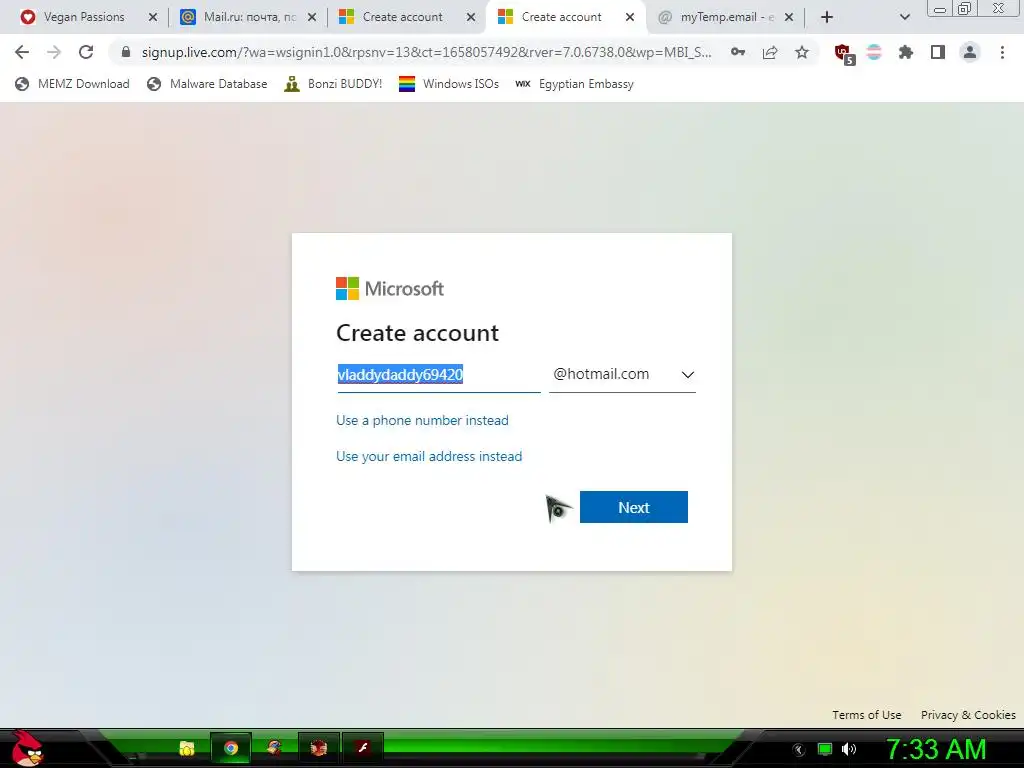Bookmark this page with the star
The width and height of the screenshot is (1024, 768).
coord(802,52)
